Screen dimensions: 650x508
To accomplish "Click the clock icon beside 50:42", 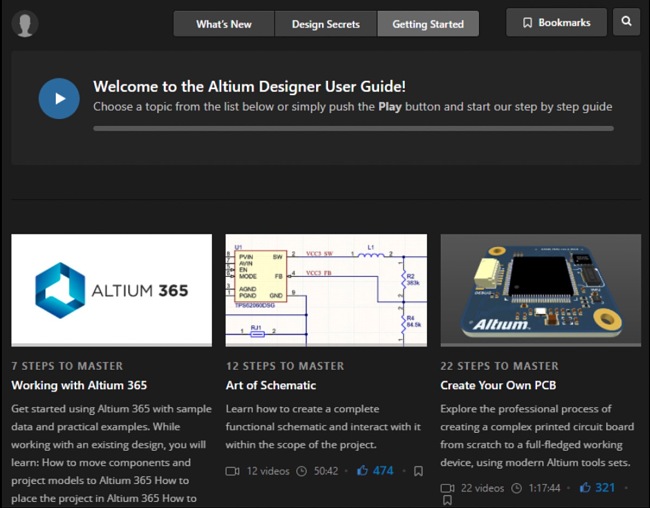I will point(301,471).
